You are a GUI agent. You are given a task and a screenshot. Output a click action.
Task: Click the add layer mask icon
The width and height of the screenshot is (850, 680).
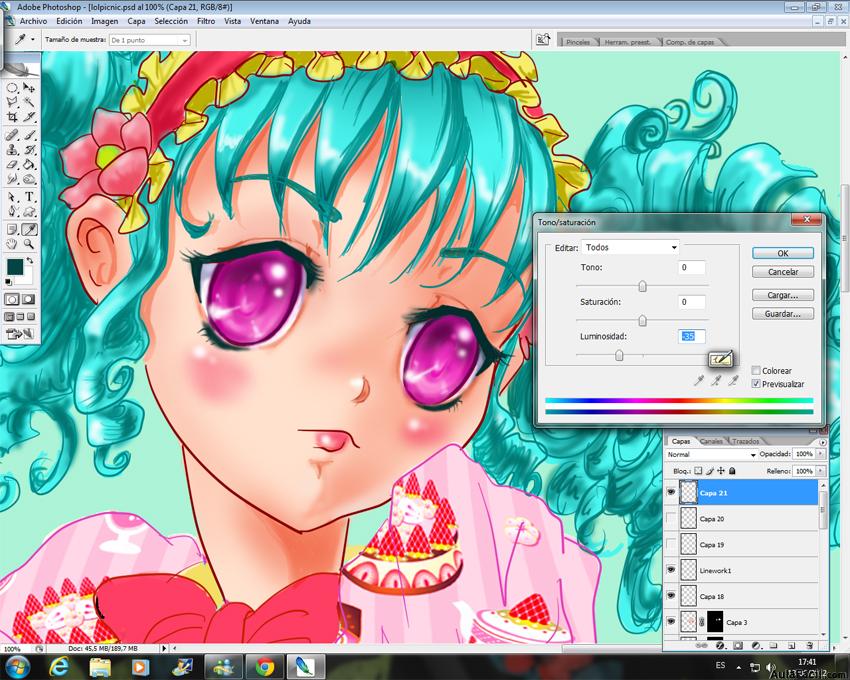click(738, 645)
